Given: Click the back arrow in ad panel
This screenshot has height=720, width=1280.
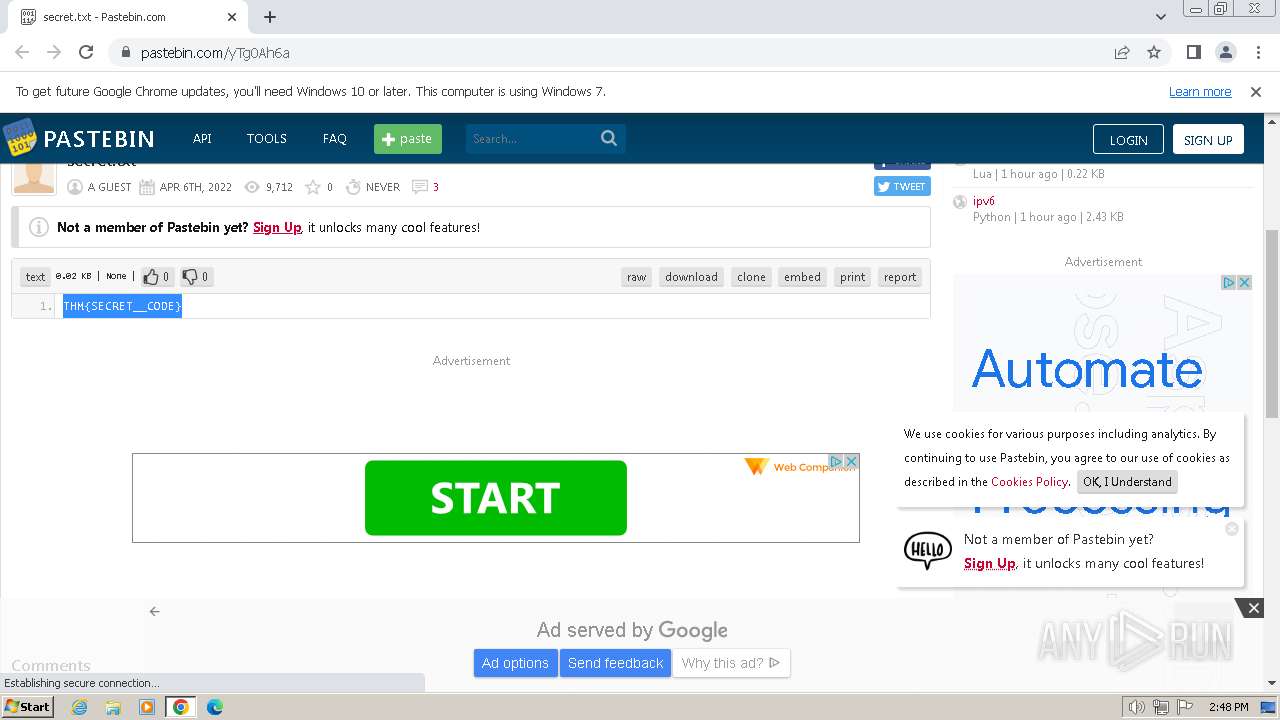Looking at the screenshot, I should click(154, 611).
